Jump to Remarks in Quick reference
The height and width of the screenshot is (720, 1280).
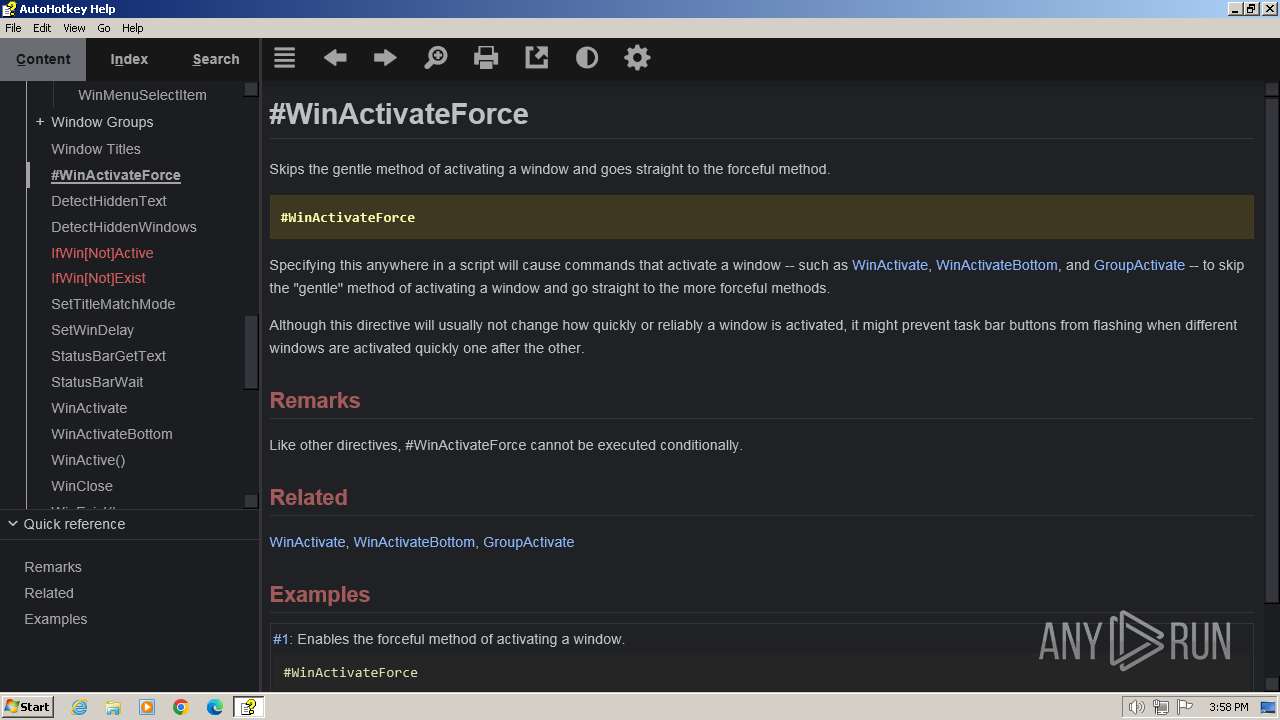[53, 567]
